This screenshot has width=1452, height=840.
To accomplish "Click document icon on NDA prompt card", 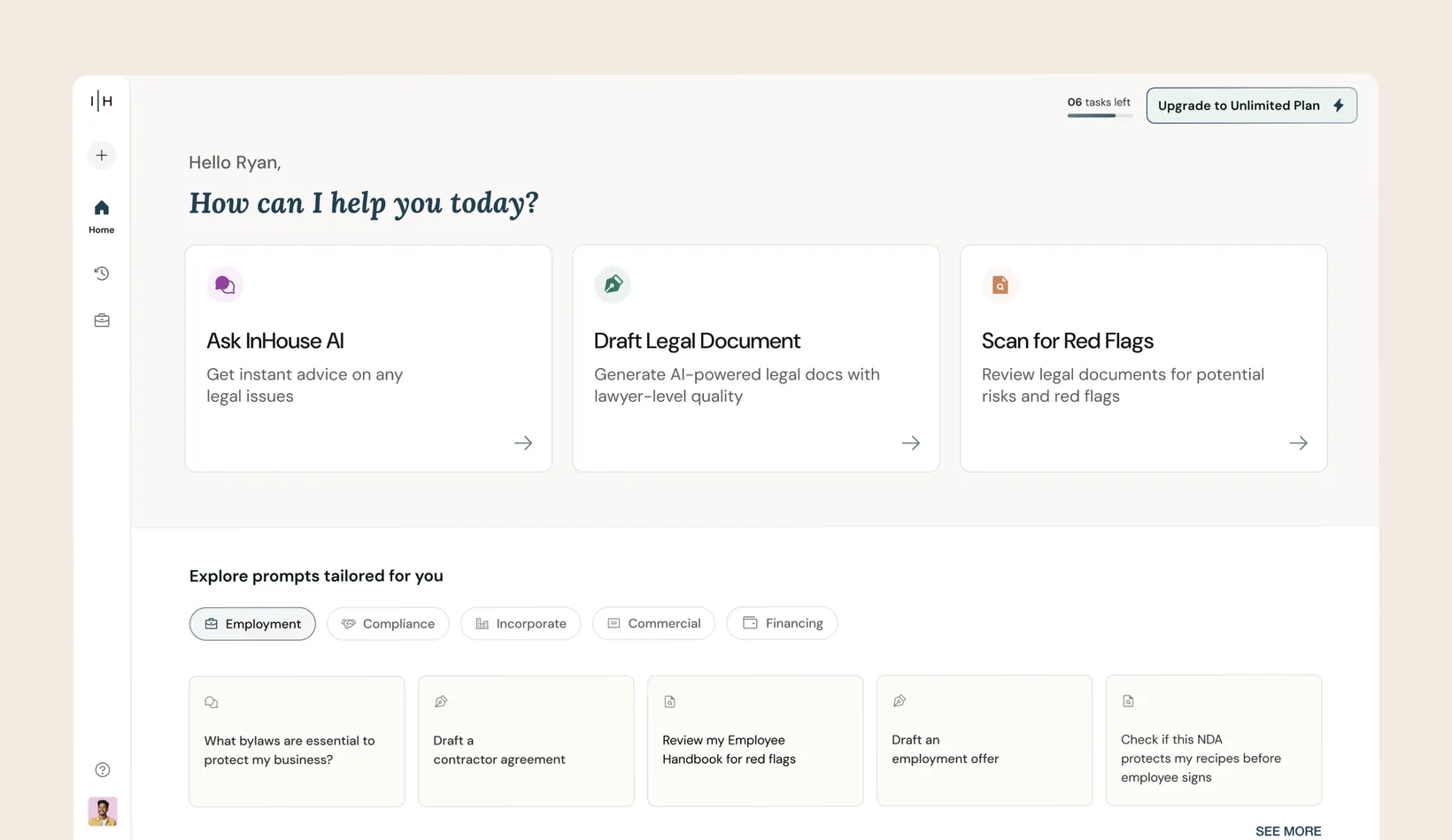I will click(1129, 701).
